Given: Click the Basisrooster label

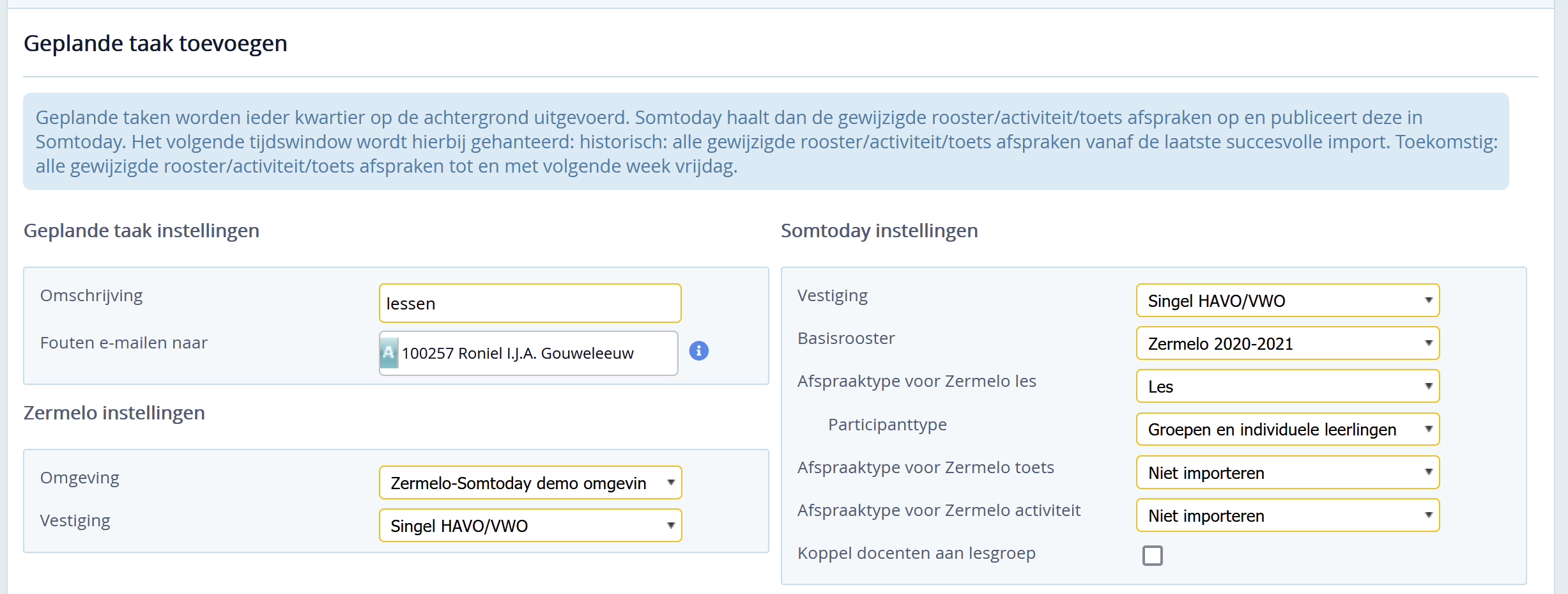Looking at the screenshot, I should tap(846, 338).
